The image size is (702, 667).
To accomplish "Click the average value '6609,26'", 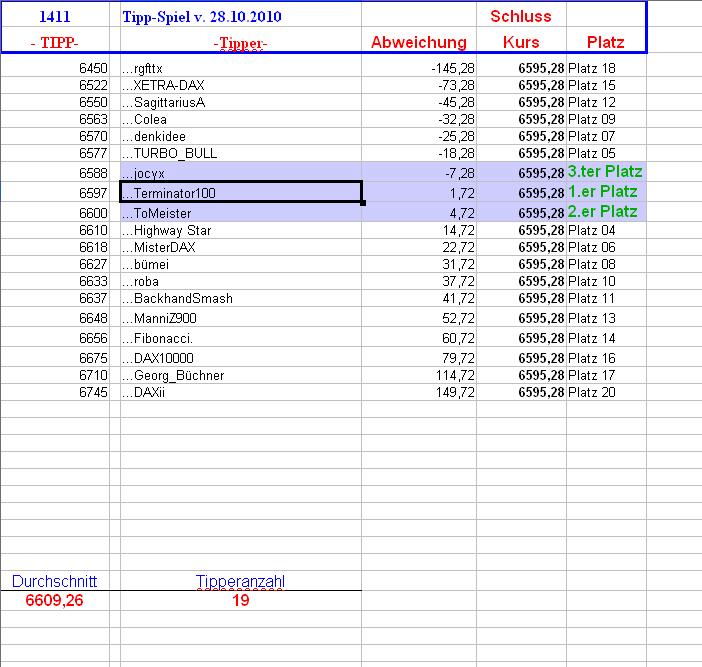I will 54,600.
